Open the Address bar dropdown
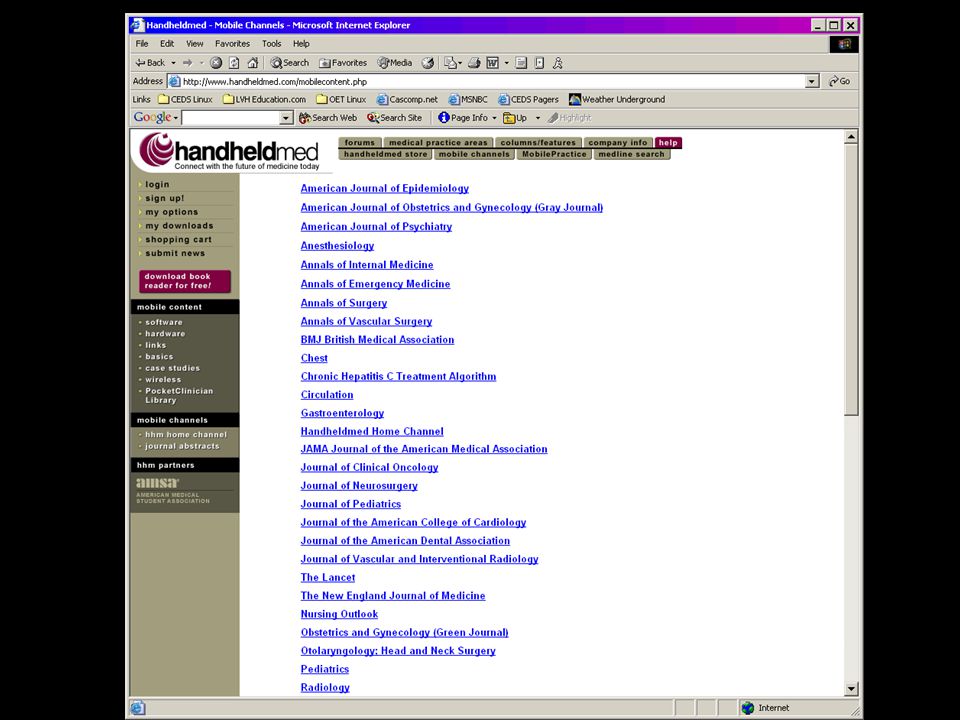Viewport: 960px width, 720px height. tap(812, 81)
